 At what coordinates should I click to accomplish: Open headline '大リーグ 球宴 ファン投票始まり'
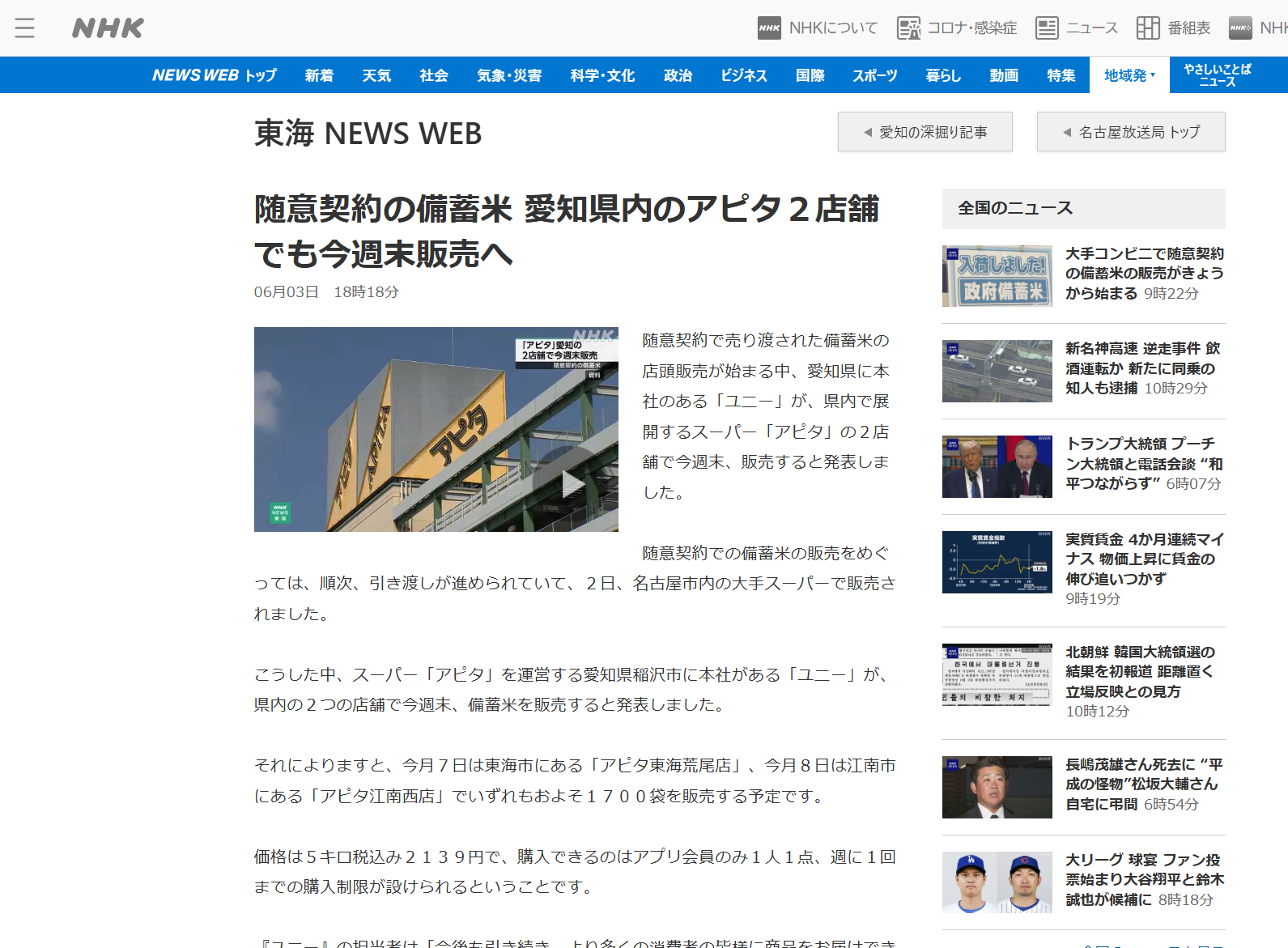pos(1145,879)
